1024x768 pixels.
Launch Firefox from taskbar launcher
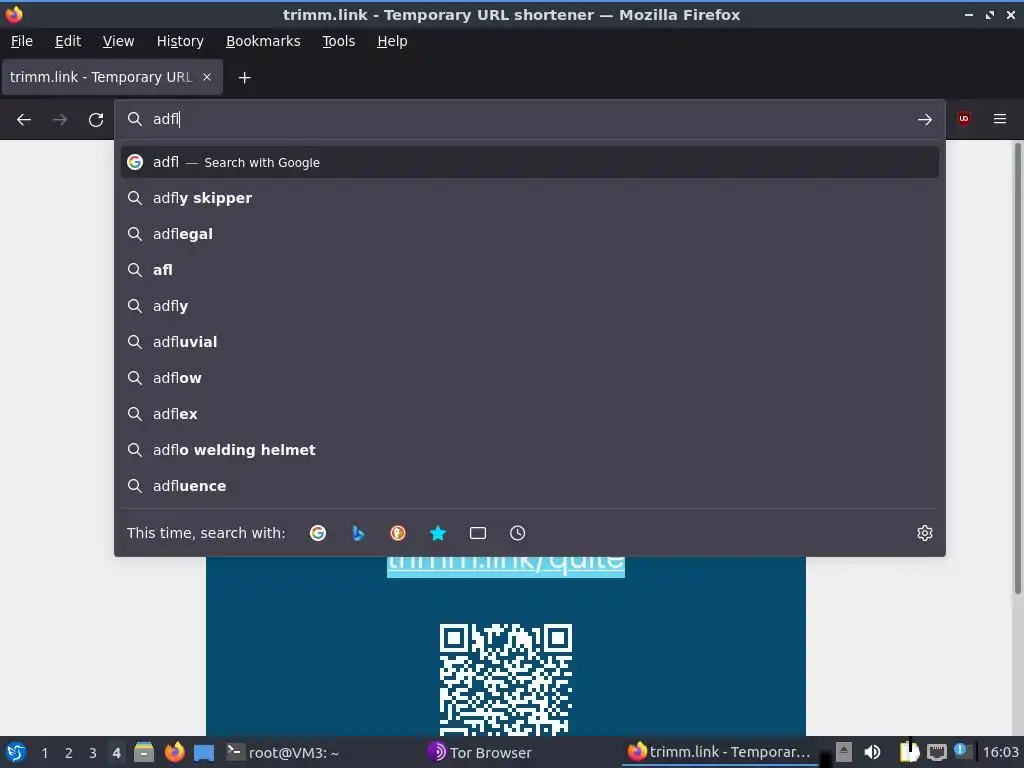click(174, 752)
